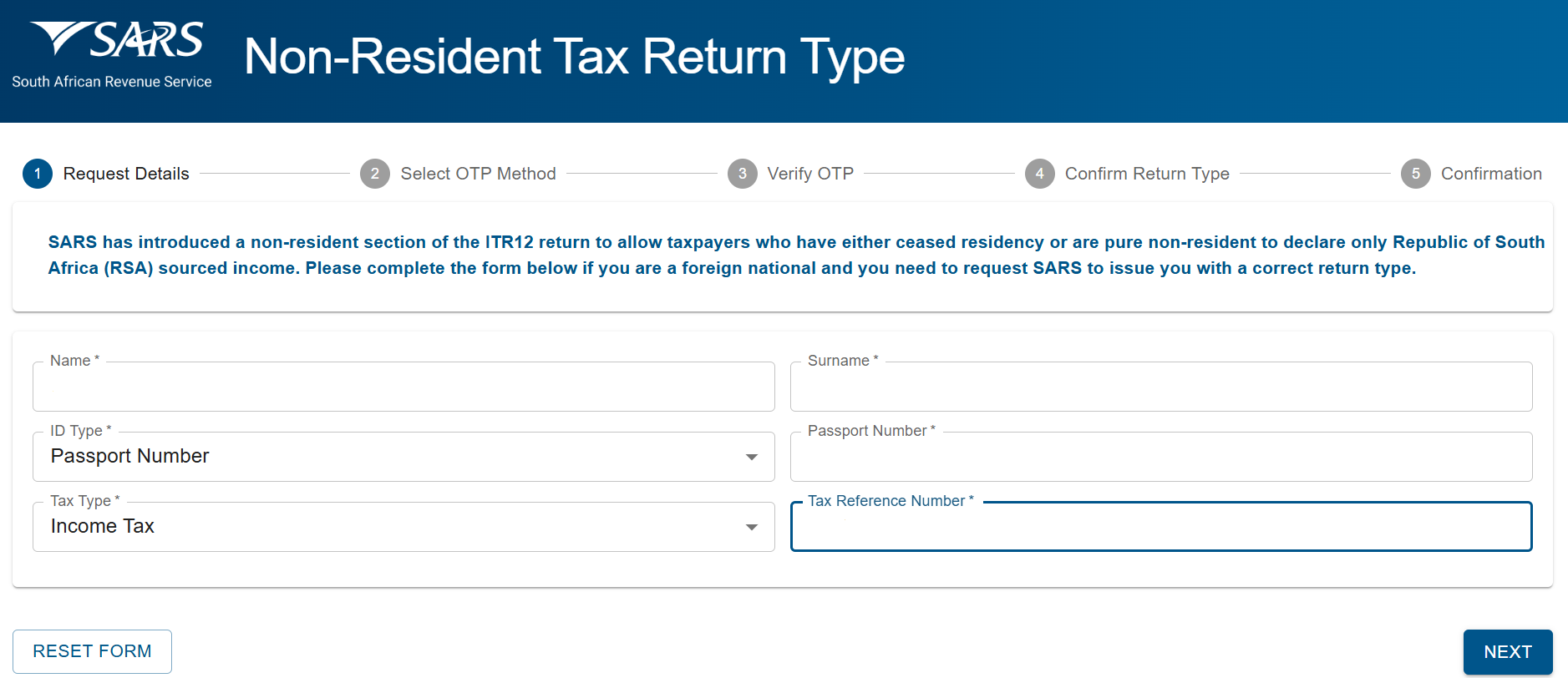Viewport: 1568px width, 678px height.
Task: Select step 4 circle icon
Action: (x=1040, y=174)
